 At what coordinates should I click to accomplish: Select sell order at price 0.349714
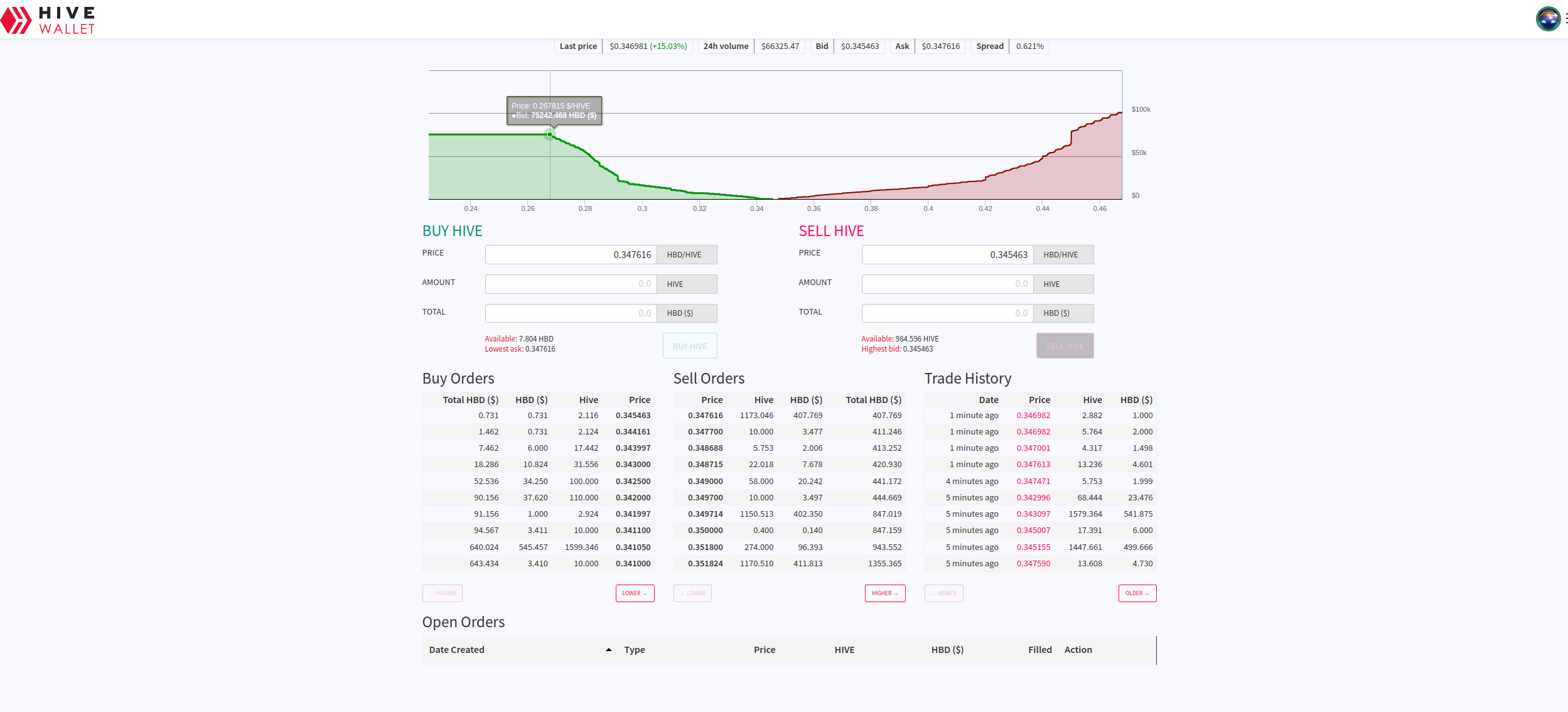coord(705,514)
